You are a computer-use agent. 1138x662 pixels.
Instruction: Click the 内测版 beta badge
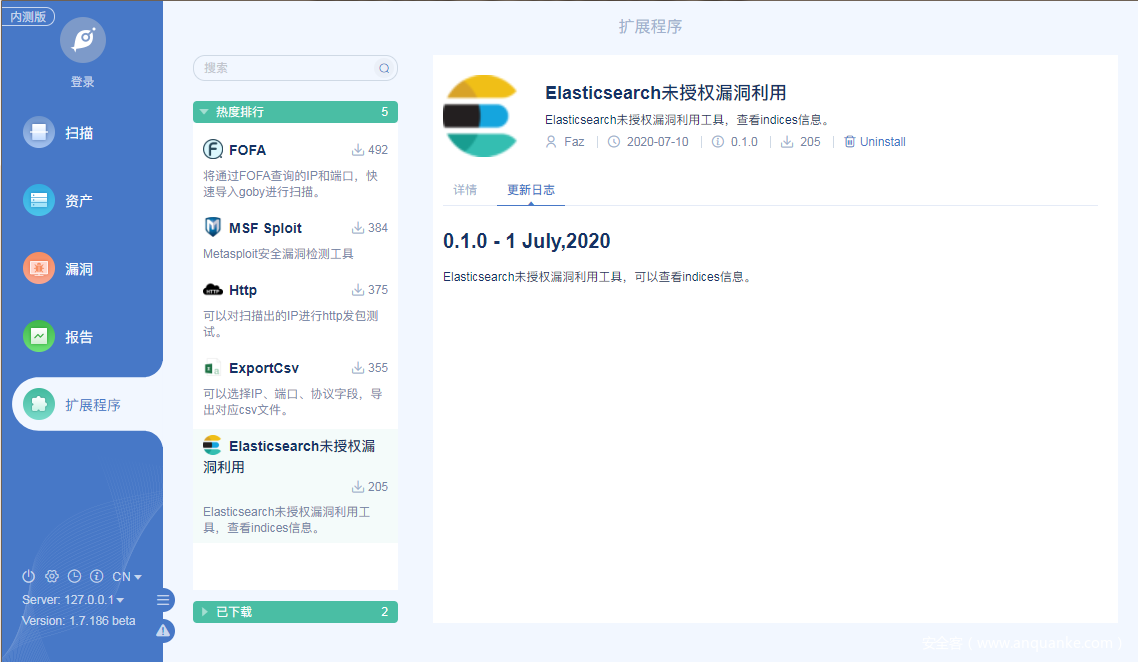(28, 16)
